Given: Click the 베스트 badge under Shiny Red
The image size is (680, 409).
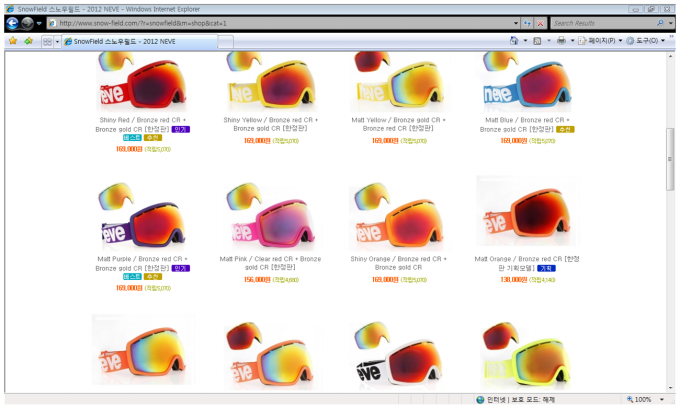Looking at the screenshot, I should (x=132, y=137).
